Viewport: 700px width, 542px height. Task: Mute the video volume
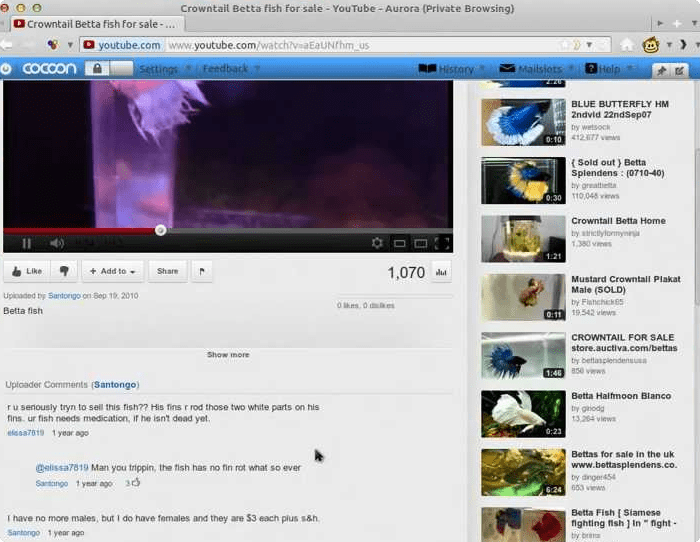coord(56,243)
